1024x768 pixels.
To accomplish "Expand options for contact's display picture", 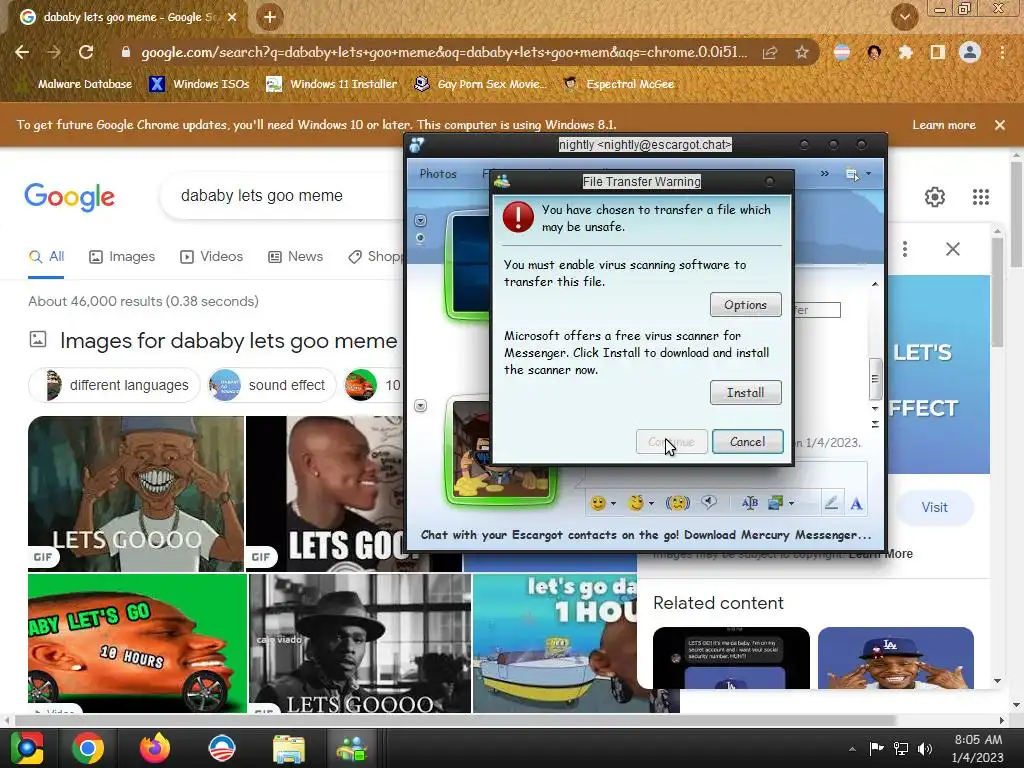I will 421,221.
